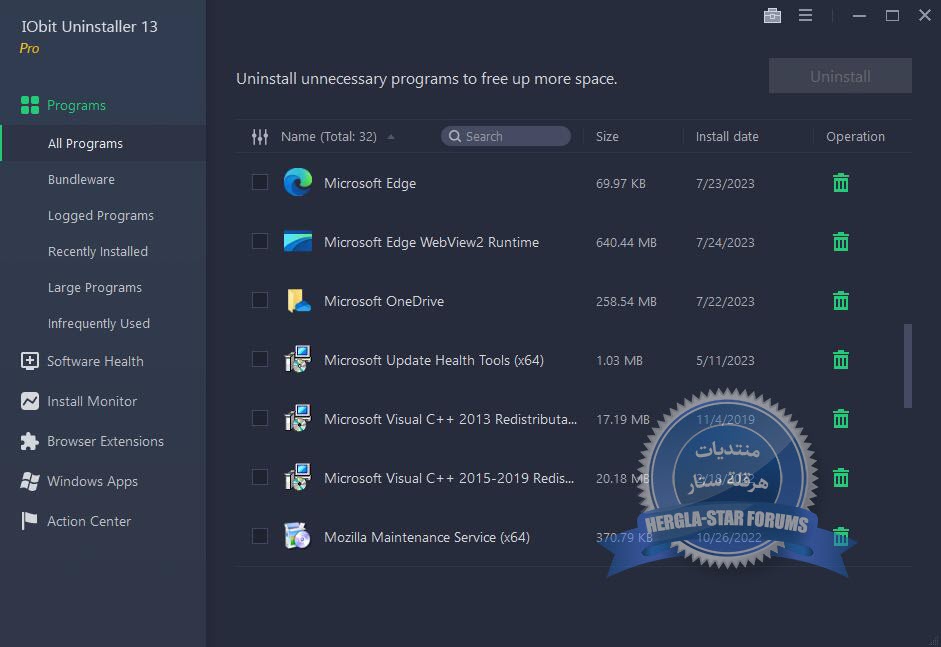Image resolution: width=941 pixels, height=647 pixels.
Task: Click the Windows Apps logo icon
Action: point(29,481)
